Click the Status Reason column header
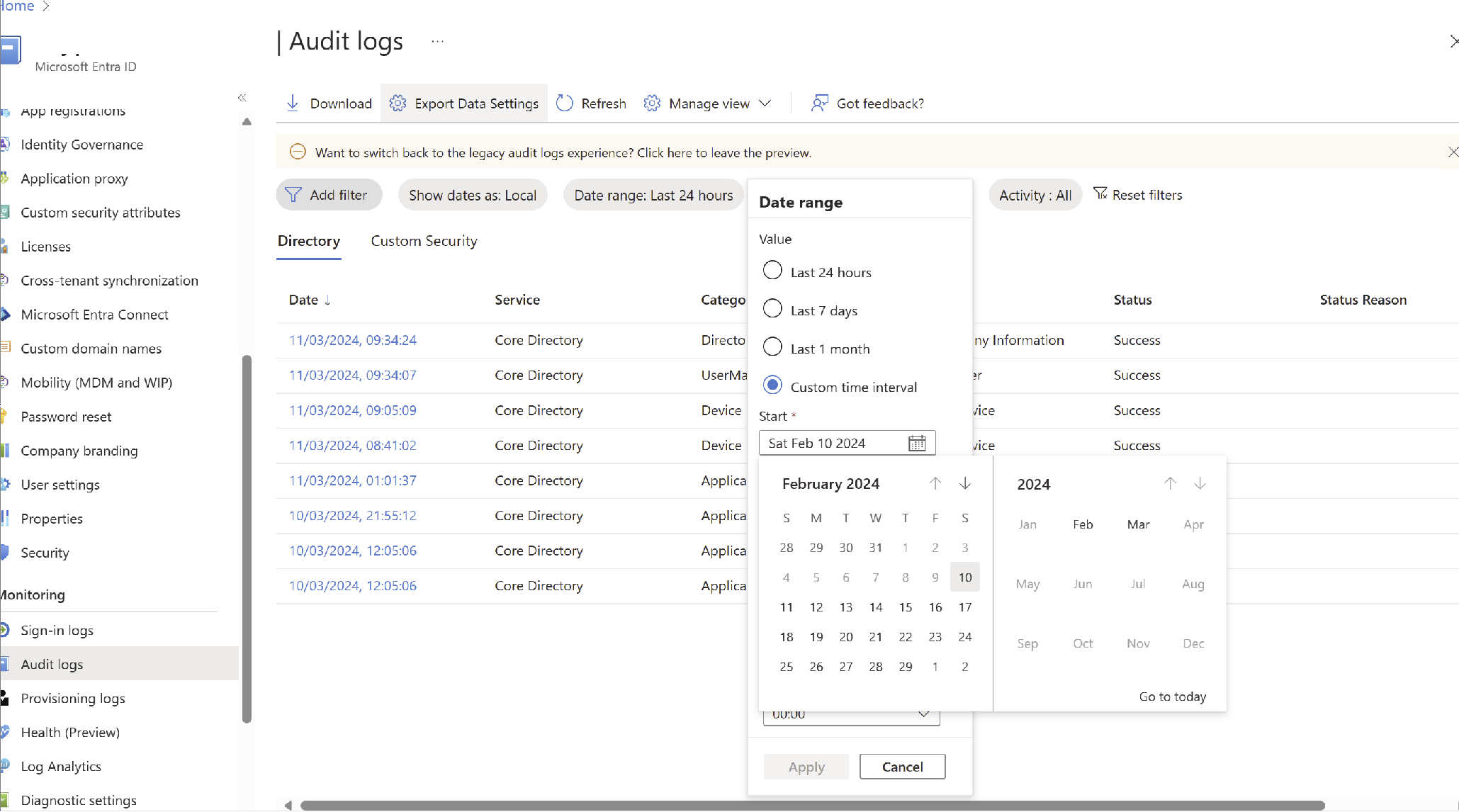The height and width of the screenshot is (812, 1459). 1363,300
